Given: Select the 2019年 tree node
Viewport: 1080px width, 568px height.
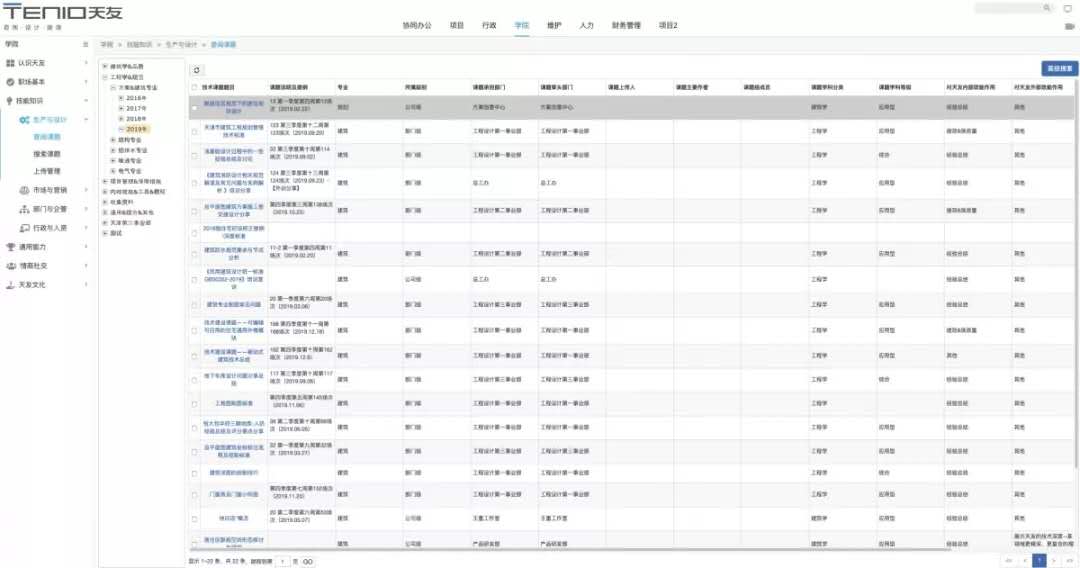Looking at the screenshot, I should (x=137, y=129).
